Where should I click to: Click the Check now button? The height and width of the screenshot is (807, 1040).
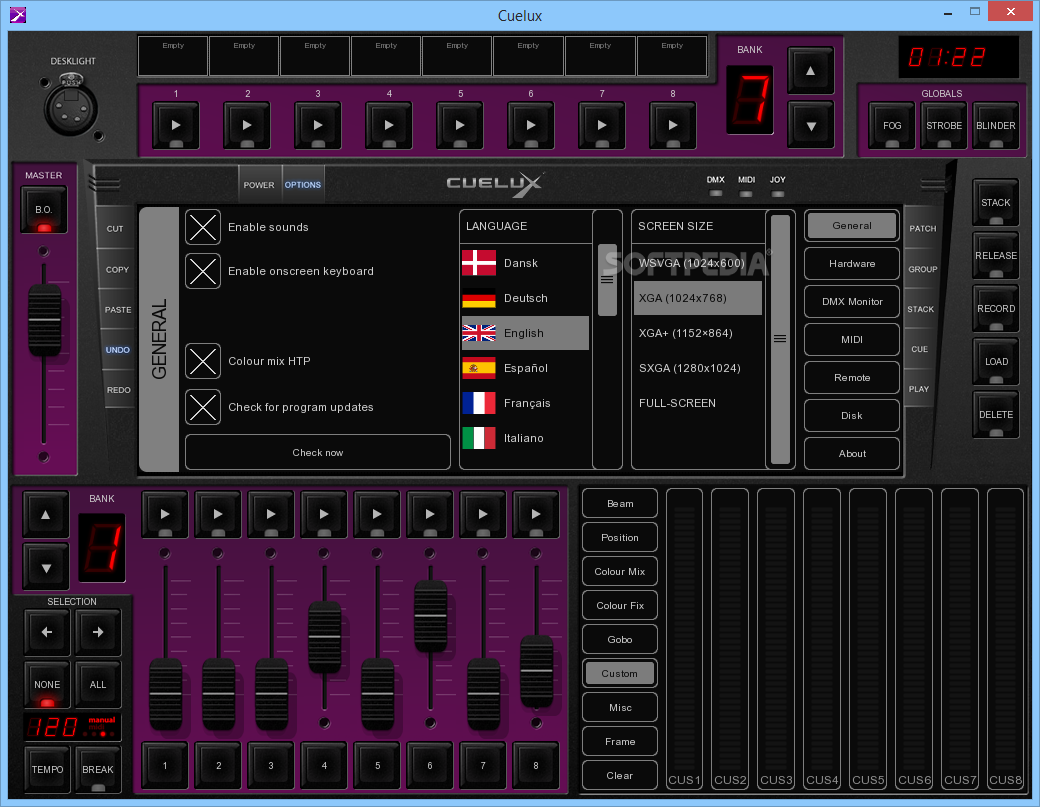pos(318,452)
